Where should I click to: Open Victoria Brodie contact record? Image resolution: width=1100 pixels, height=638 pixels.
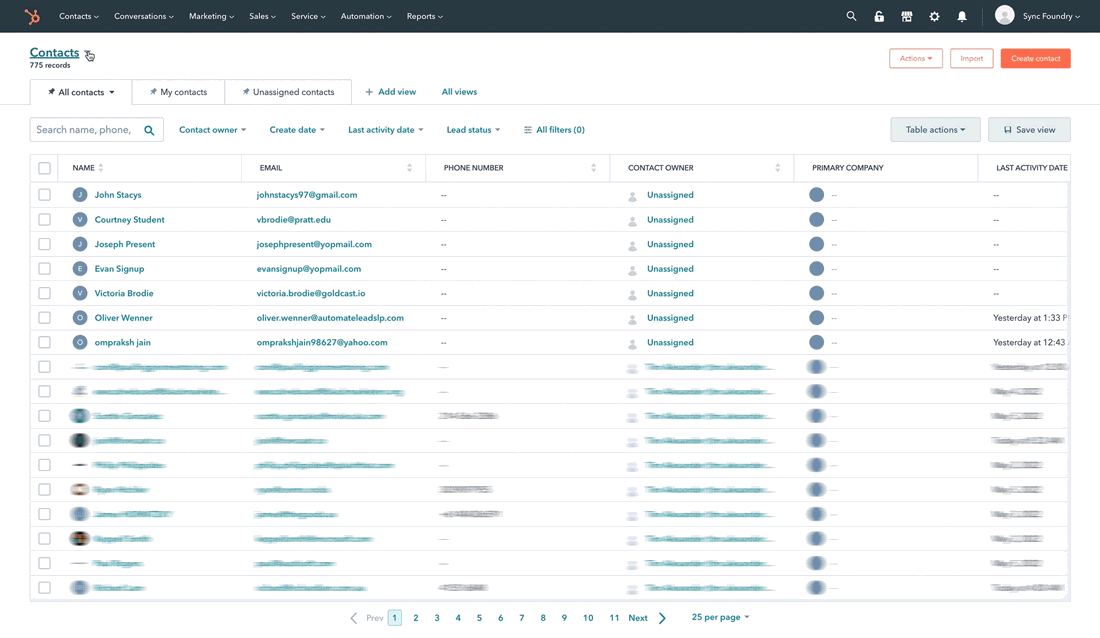(123, 293)
